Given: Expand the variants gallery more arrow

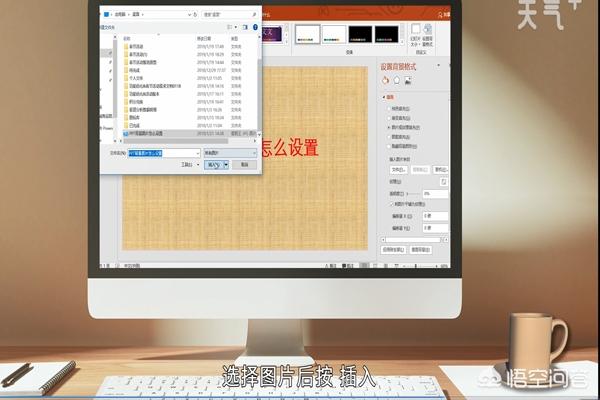Looking at the screenshot, I should (x=402, y=41).
